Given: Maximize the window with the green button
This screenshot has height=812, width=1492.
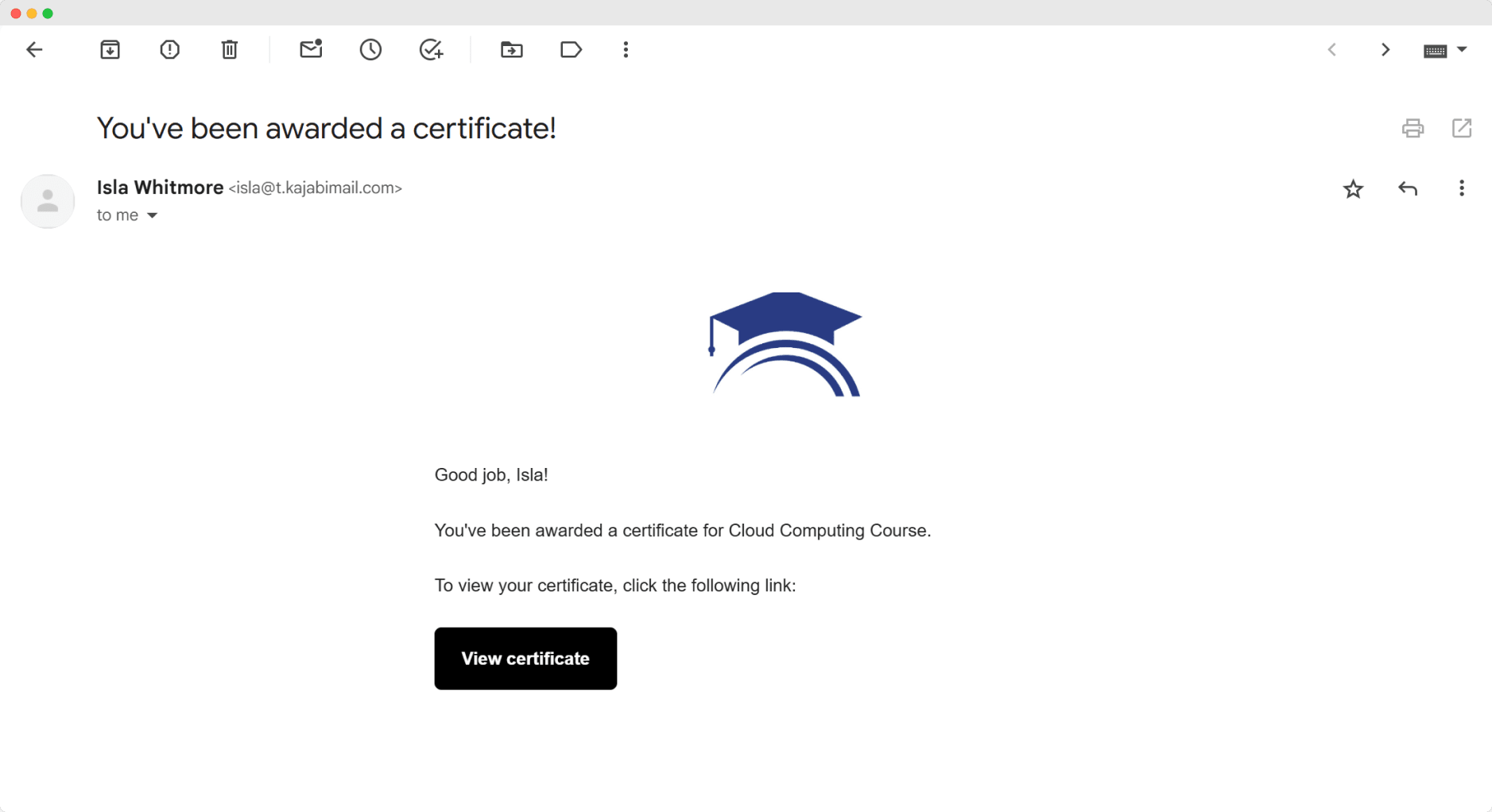Looking at the screenshot, I should click(x=48, y=14).
